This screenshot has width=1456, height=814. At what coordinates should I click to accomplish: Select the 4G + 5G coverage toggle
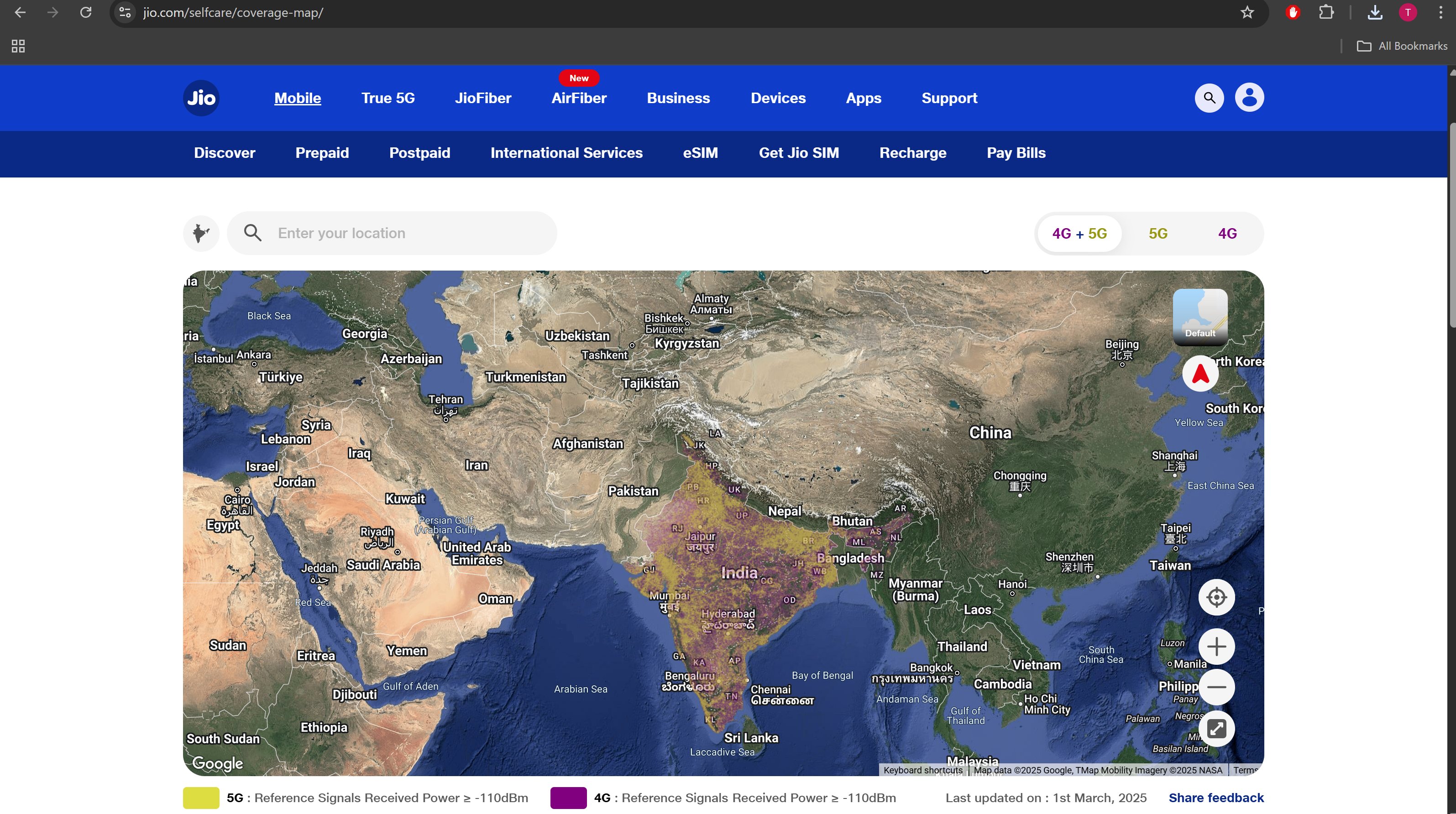[1079, 233]
